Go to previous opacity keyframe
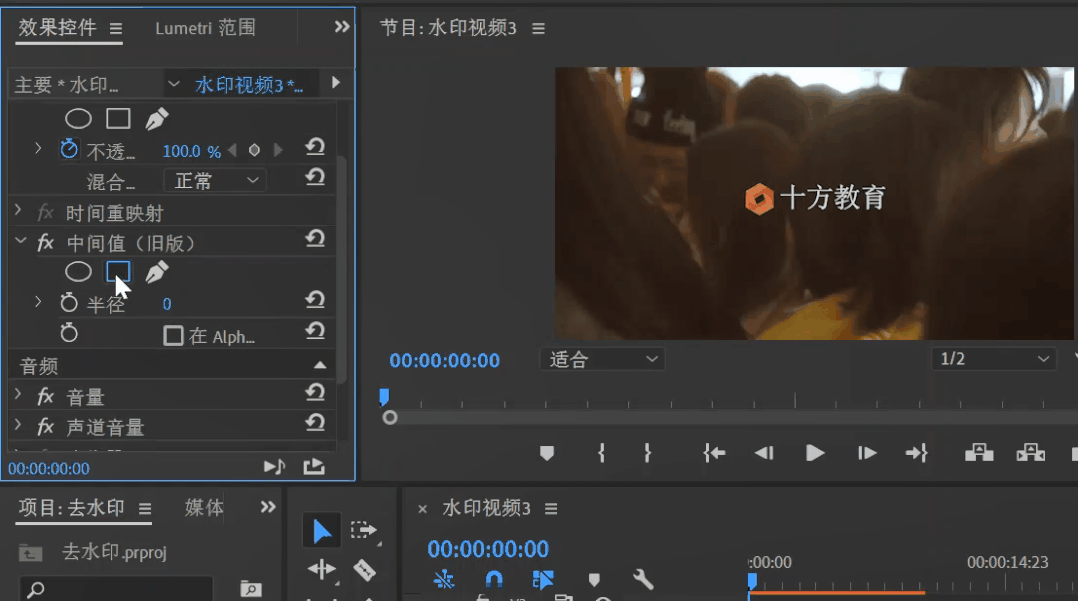 coord(232,150)
